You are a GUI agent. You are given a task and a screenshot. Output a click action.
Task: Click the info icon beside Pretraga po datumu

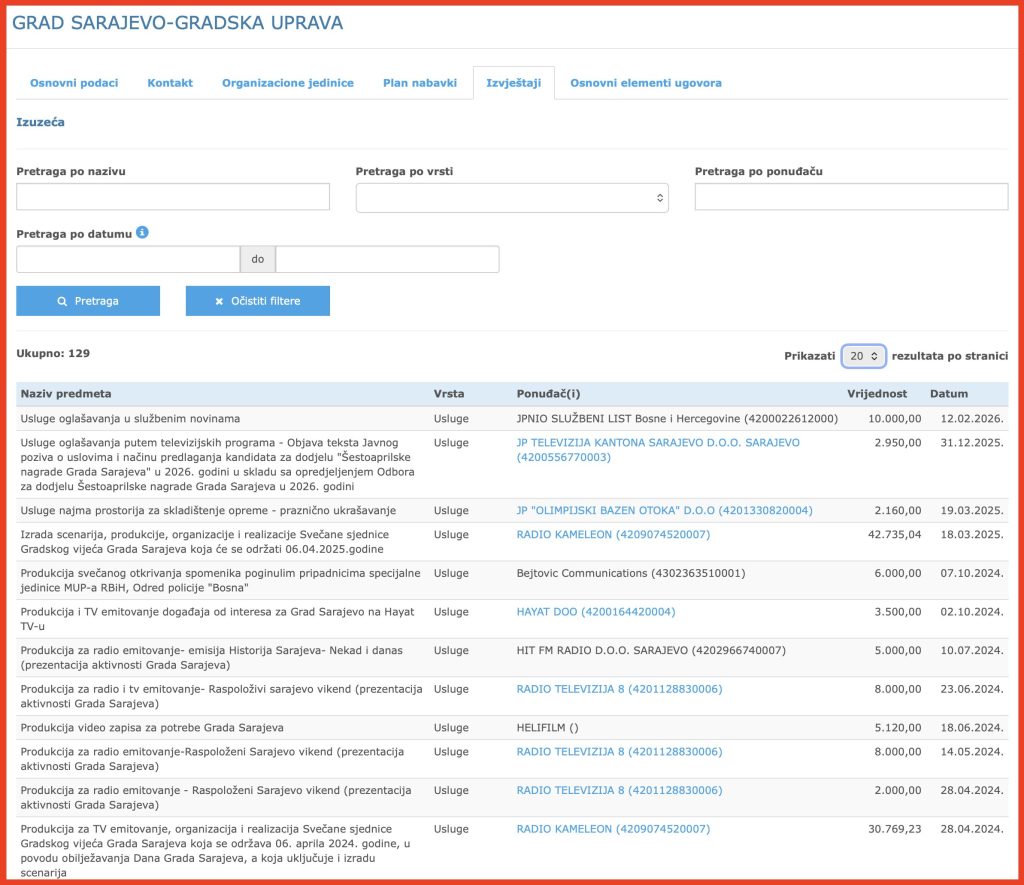[x=142, y=233]
